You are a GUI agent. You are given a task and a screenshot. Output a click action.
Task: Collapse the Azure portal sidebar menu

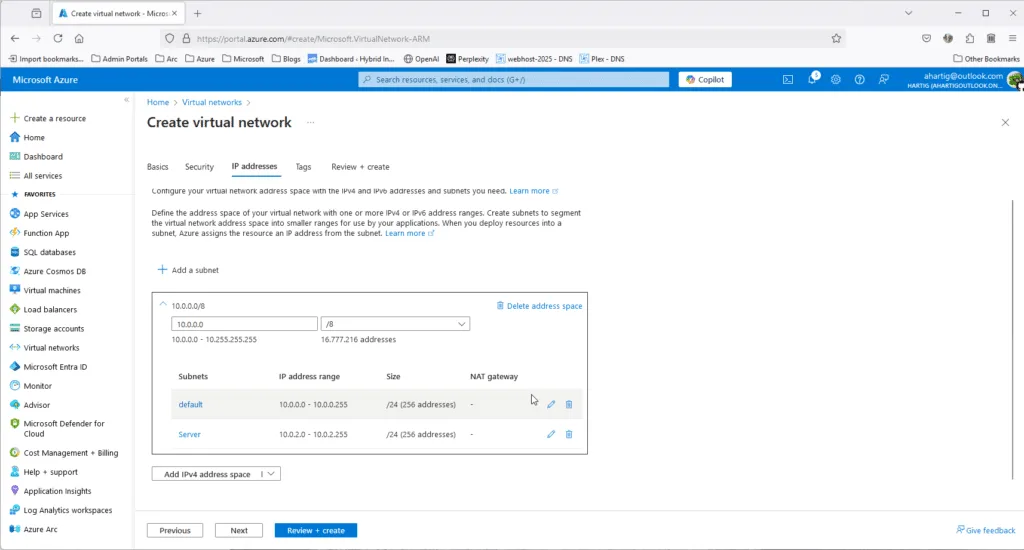pos(127,100)
